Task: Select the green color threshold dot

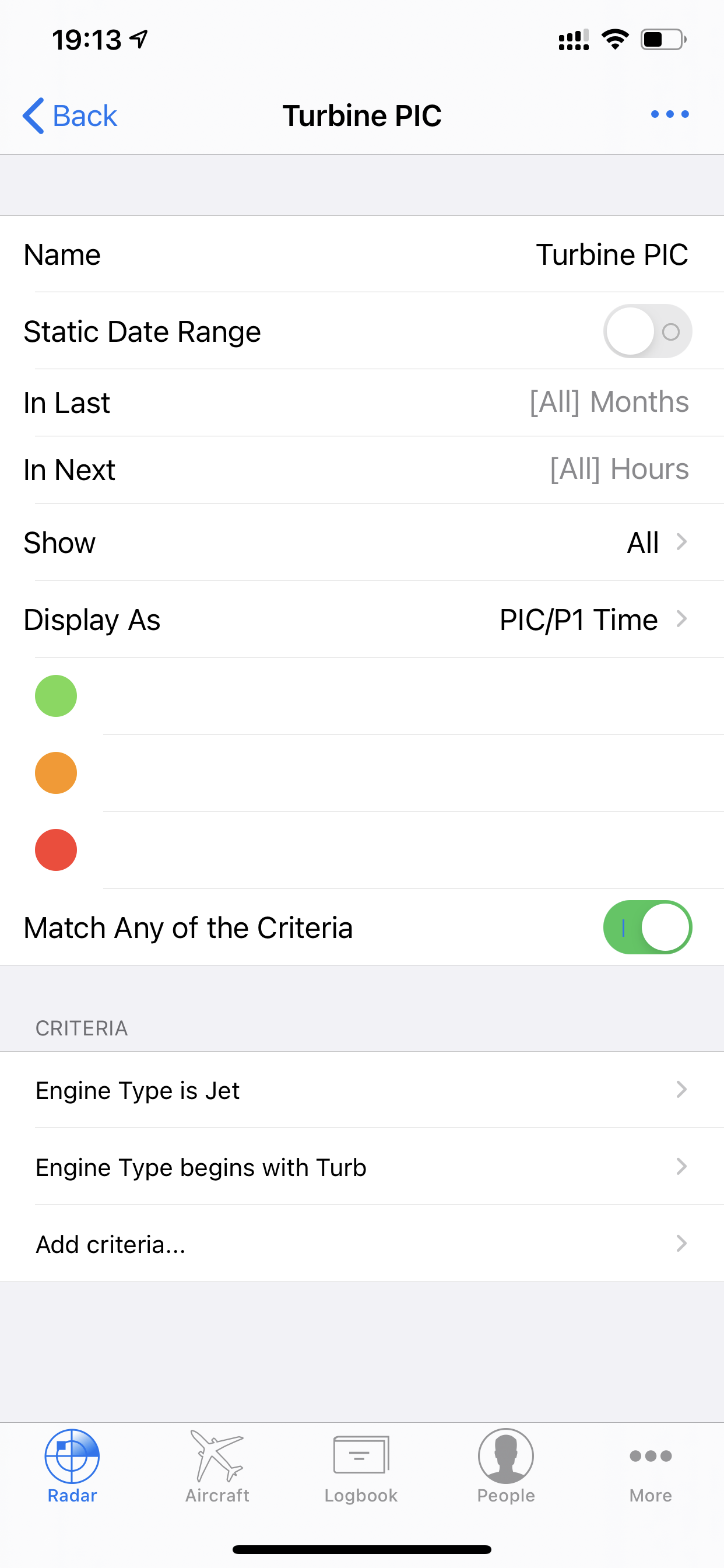Action: 56,696
